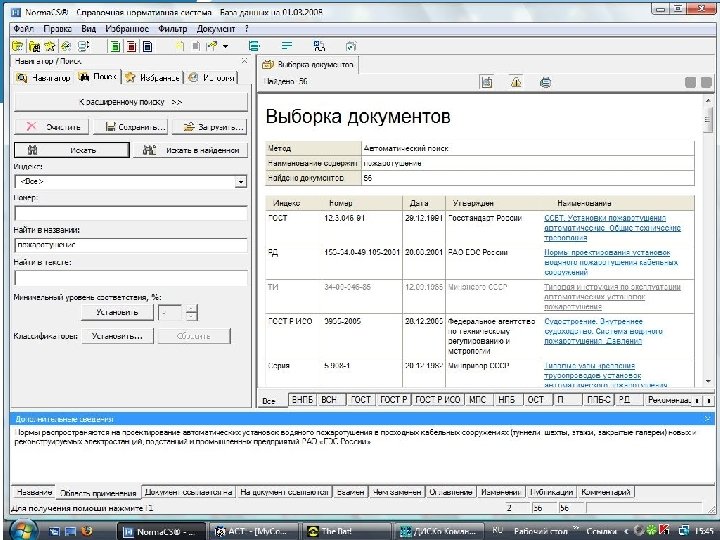The height and width of the screenshot is (540, 720).
Task: Click the blue text-lines toolbar icon
Action: [287, 46]
